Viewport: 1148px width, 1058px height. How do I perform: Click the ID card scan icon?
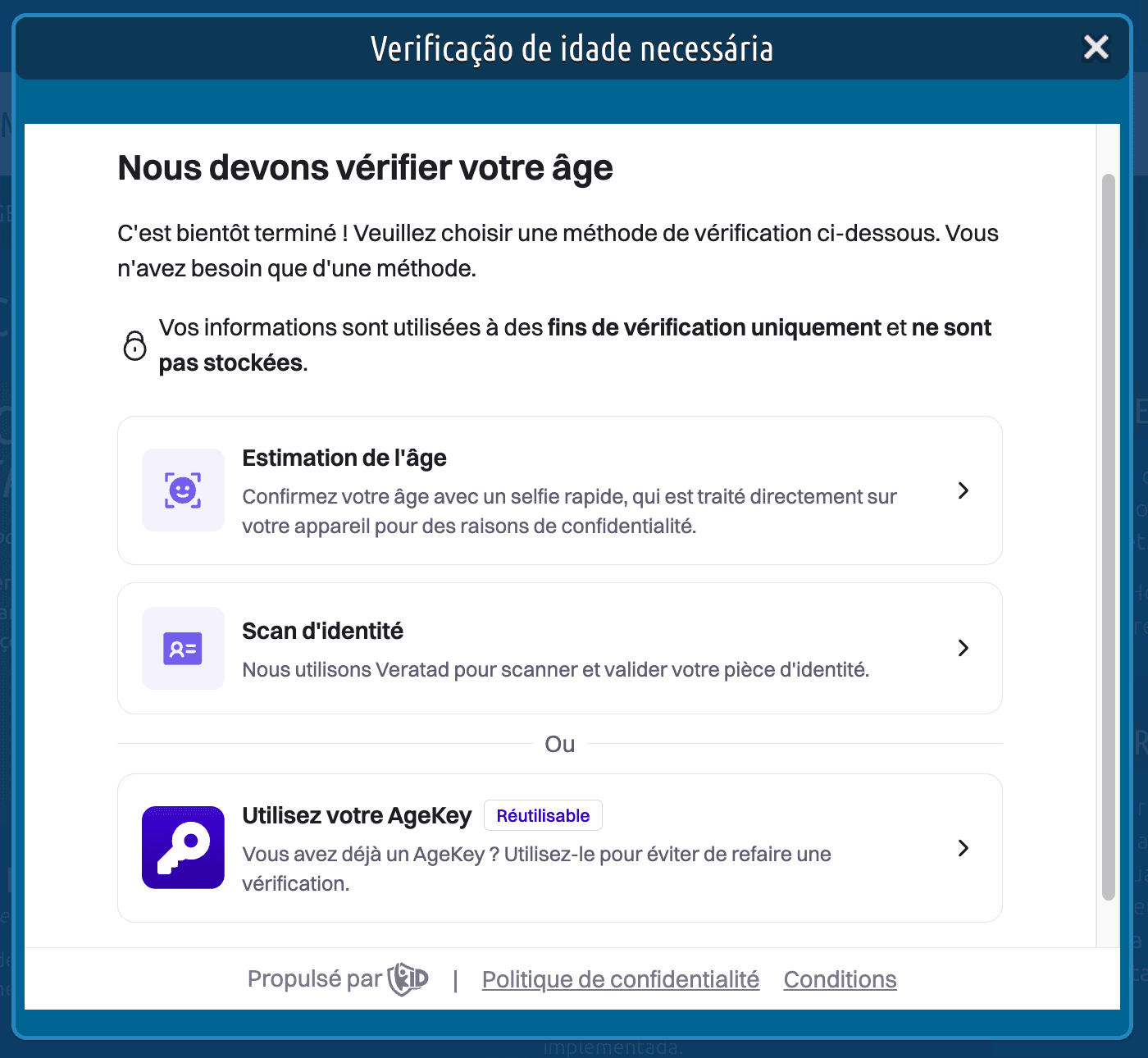[183, 649]
